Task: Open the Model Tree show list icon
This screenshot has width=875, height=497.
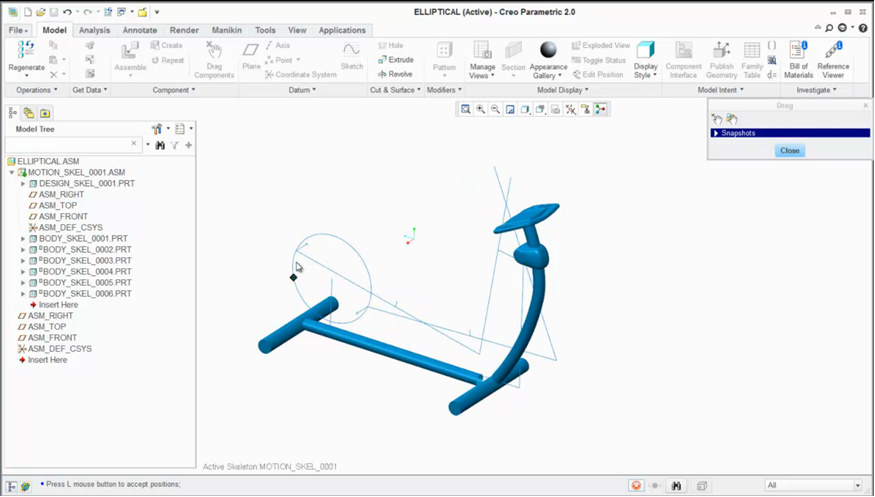Action: click(x=180, y=129)
